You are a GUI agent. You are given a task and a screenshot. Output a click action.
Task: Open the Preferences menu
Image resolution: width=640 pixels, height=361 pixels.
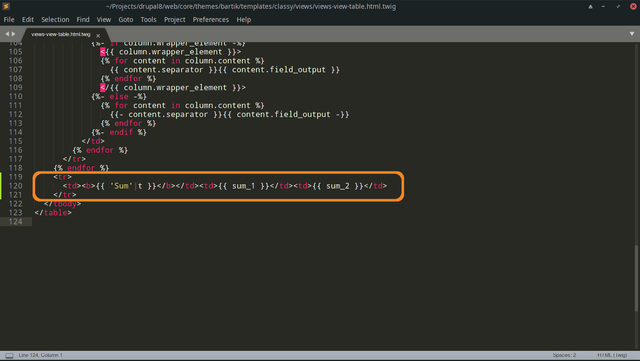point(211,20)
